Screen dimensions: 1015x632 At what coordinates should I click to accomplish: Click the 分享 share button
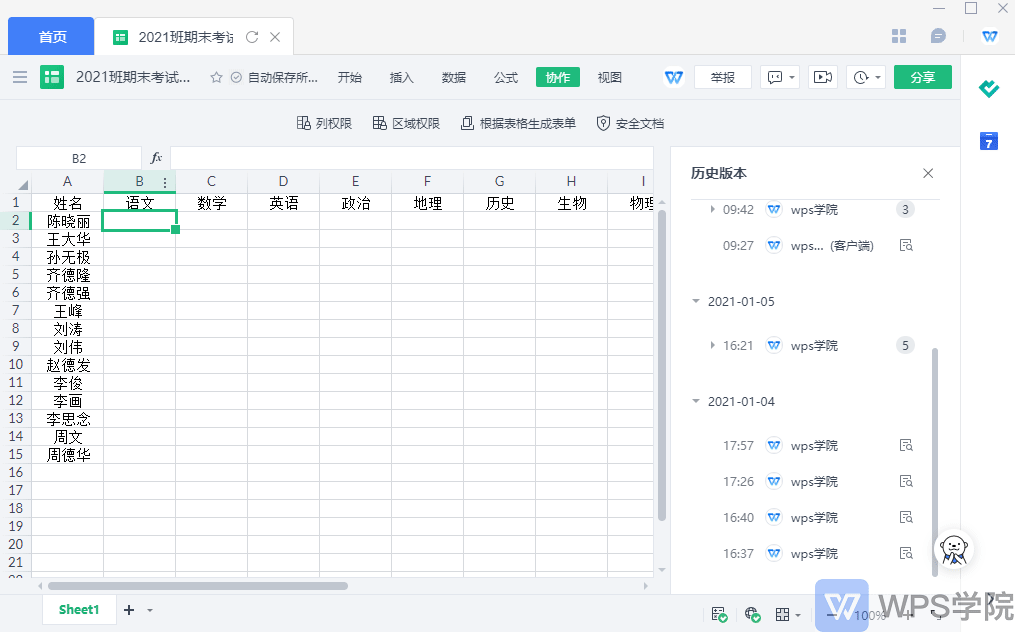922,77
